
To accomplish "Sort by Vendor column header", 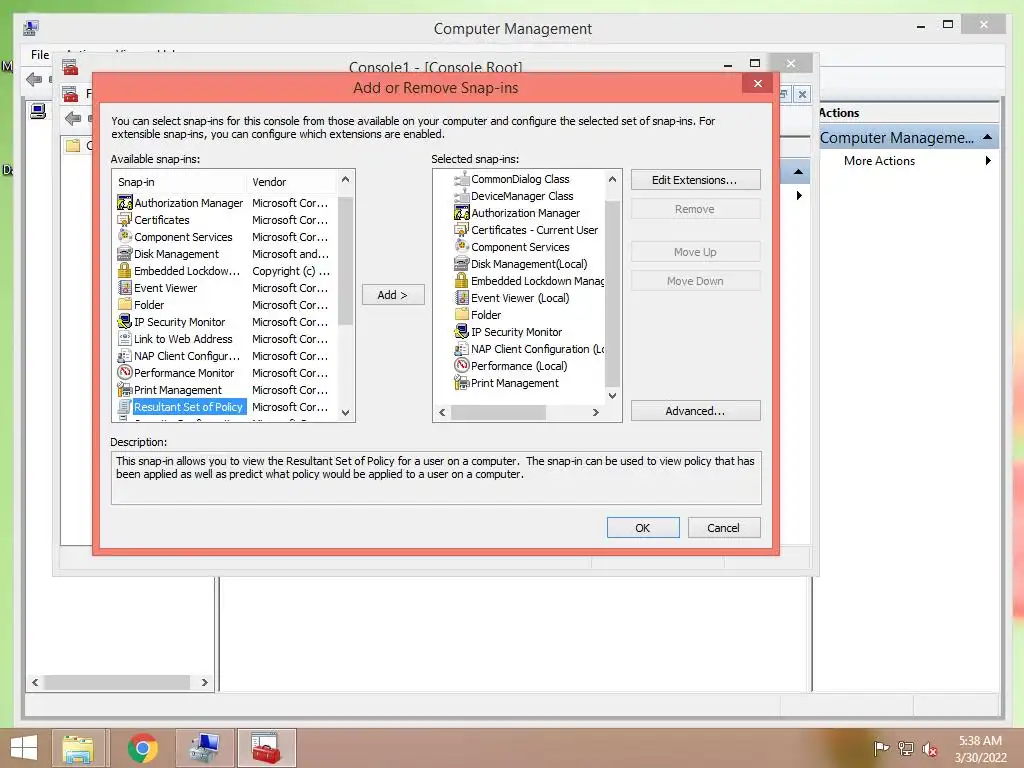I will (x=293, y=182).
